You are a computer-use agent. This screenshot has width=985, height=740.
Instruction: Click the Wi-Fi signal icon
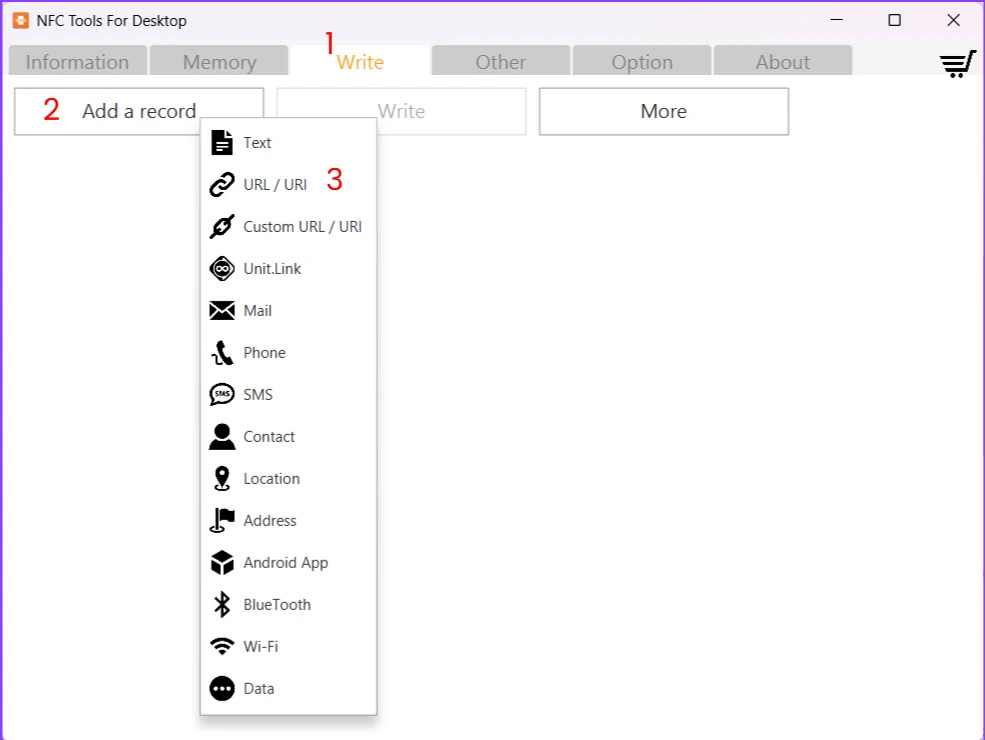tap(222, 647)
